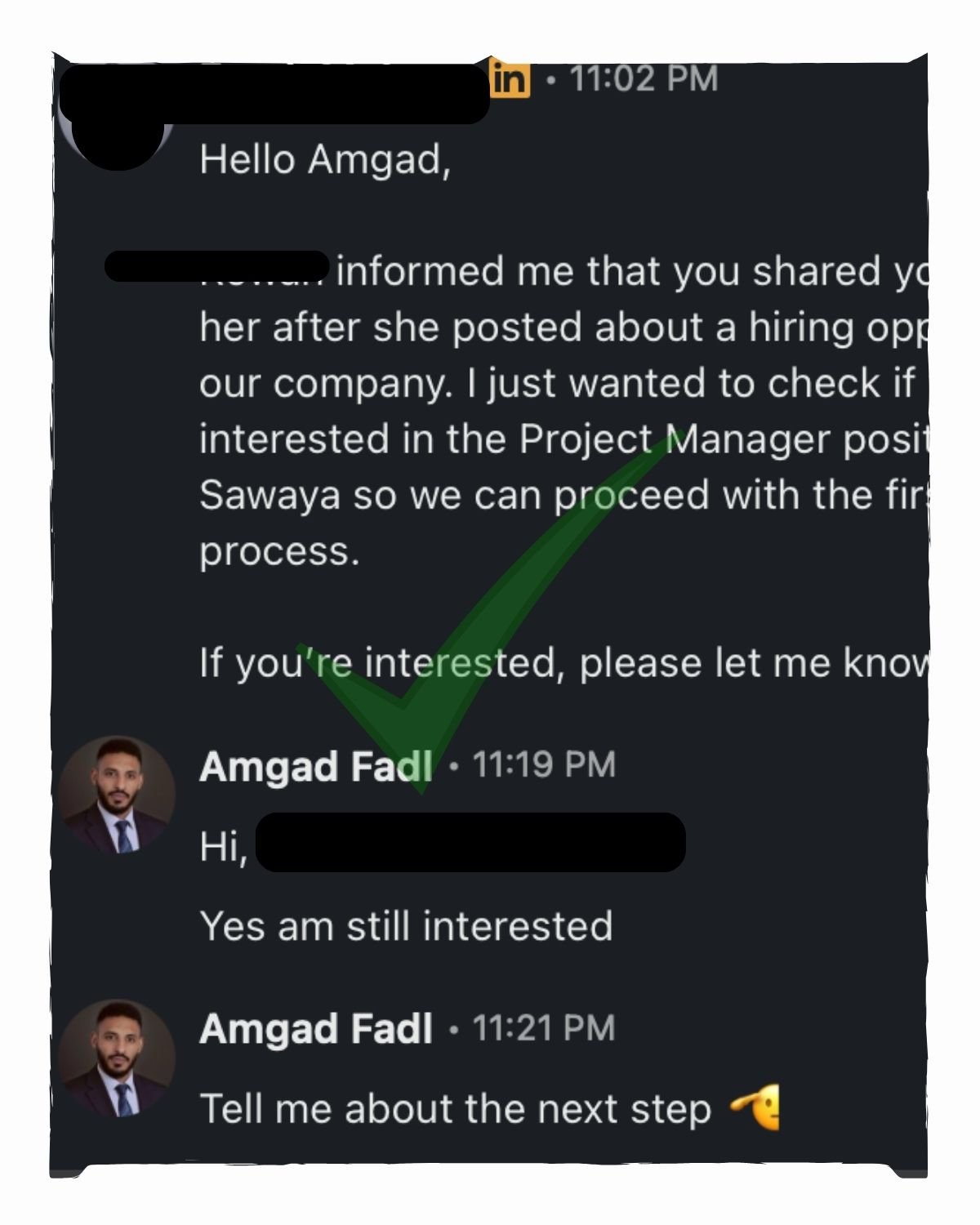Click the 11:19 PM timestamp
Viewport: 980px width, 1225px height.
[x=544, y=765]
